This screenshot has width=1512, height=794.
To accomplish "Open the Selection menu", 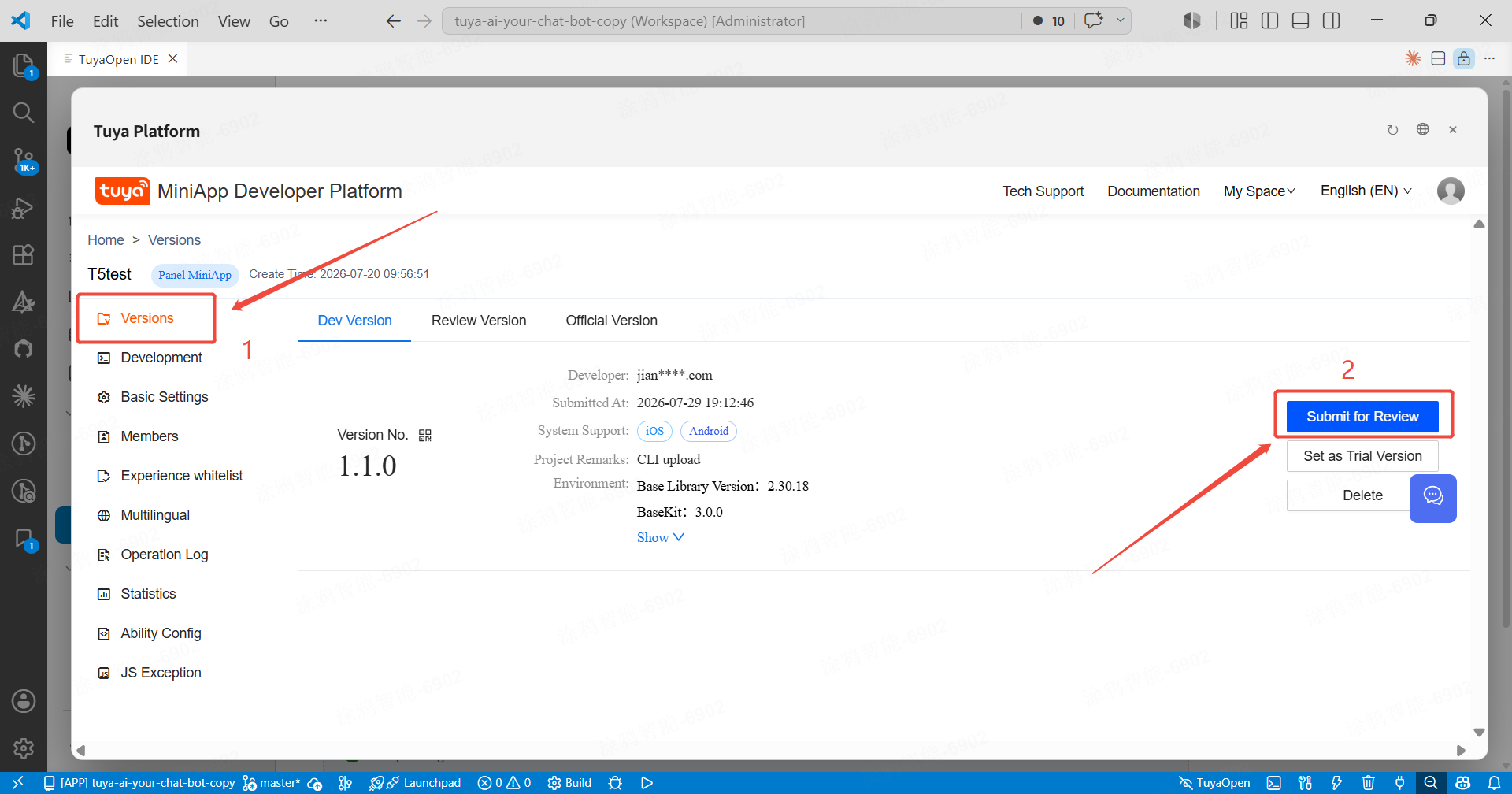I will [168, 20].
